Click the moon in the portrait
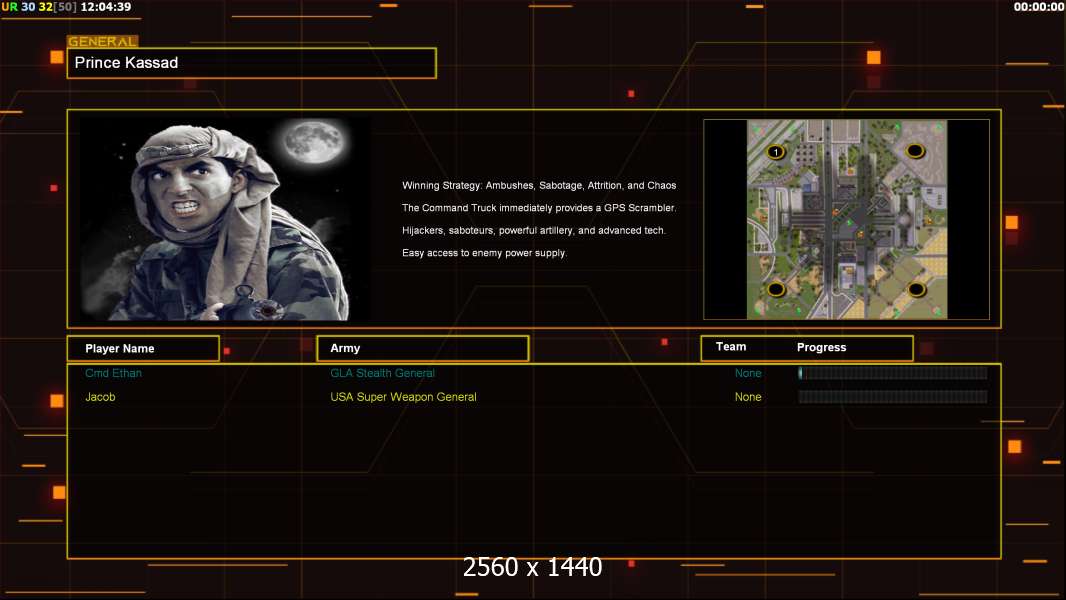The image size is (1066, 600). pyautogui.click(x=314, y=142)
